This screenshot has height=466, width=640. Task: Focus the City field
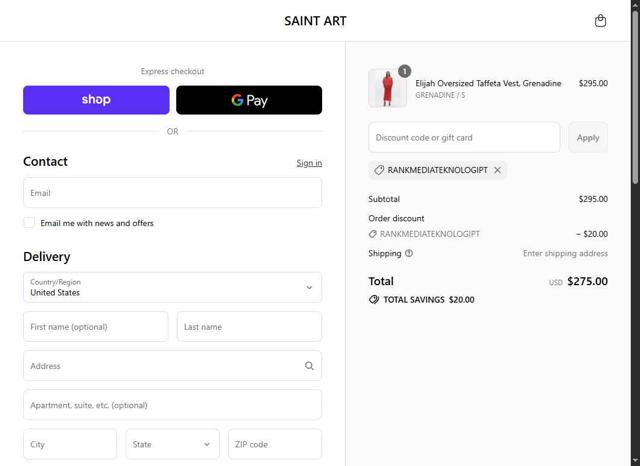click(x=70, y=444)
